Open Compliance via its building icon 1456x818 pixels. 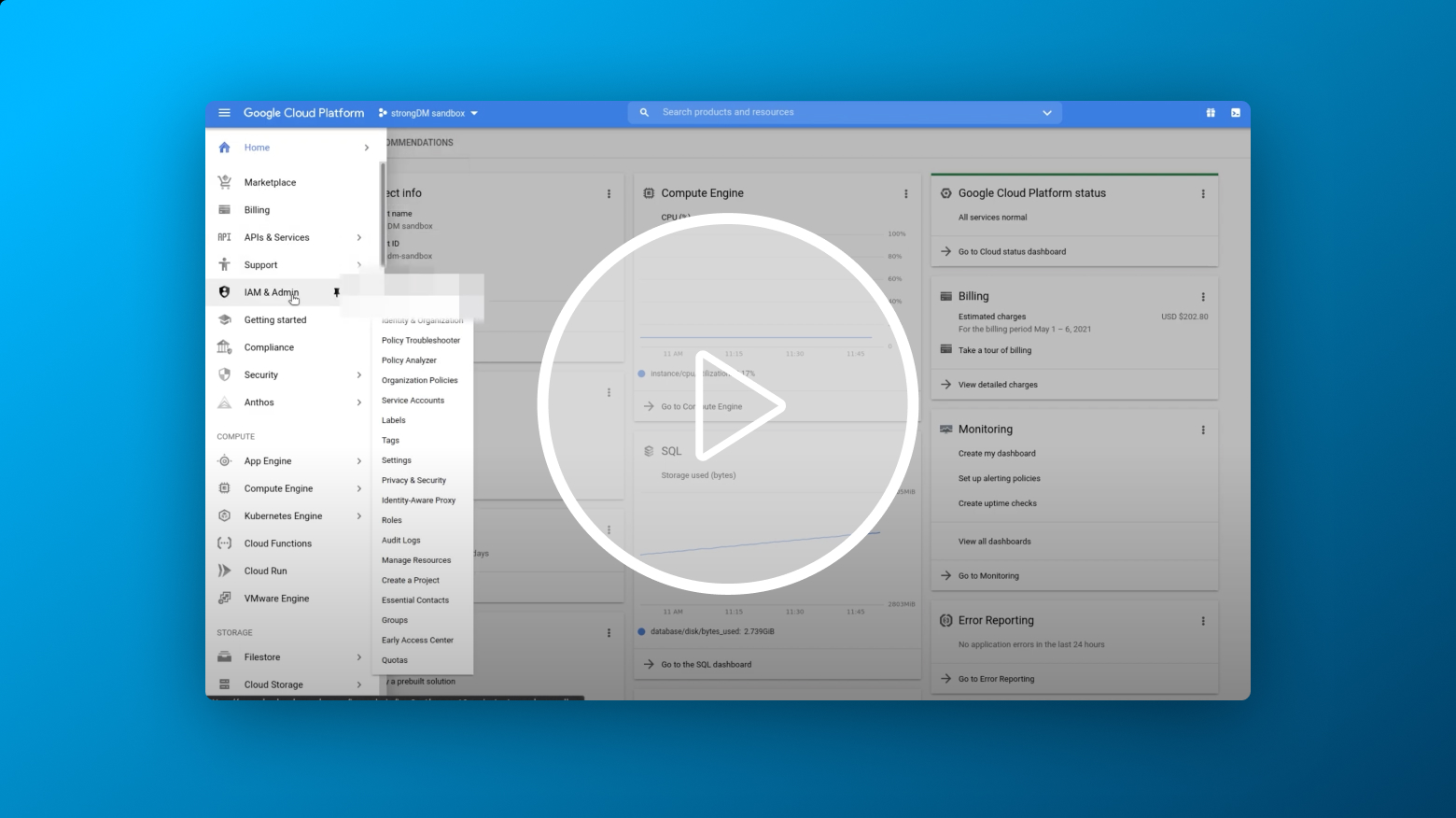(x=224, y=347)
